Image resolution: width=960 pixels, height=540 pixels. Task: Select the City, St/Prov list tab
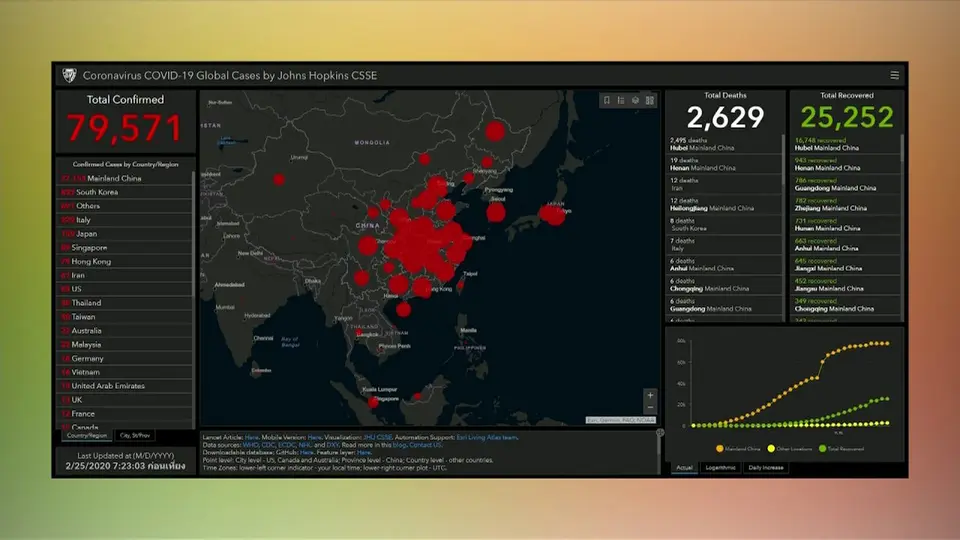tap(135, 435)
